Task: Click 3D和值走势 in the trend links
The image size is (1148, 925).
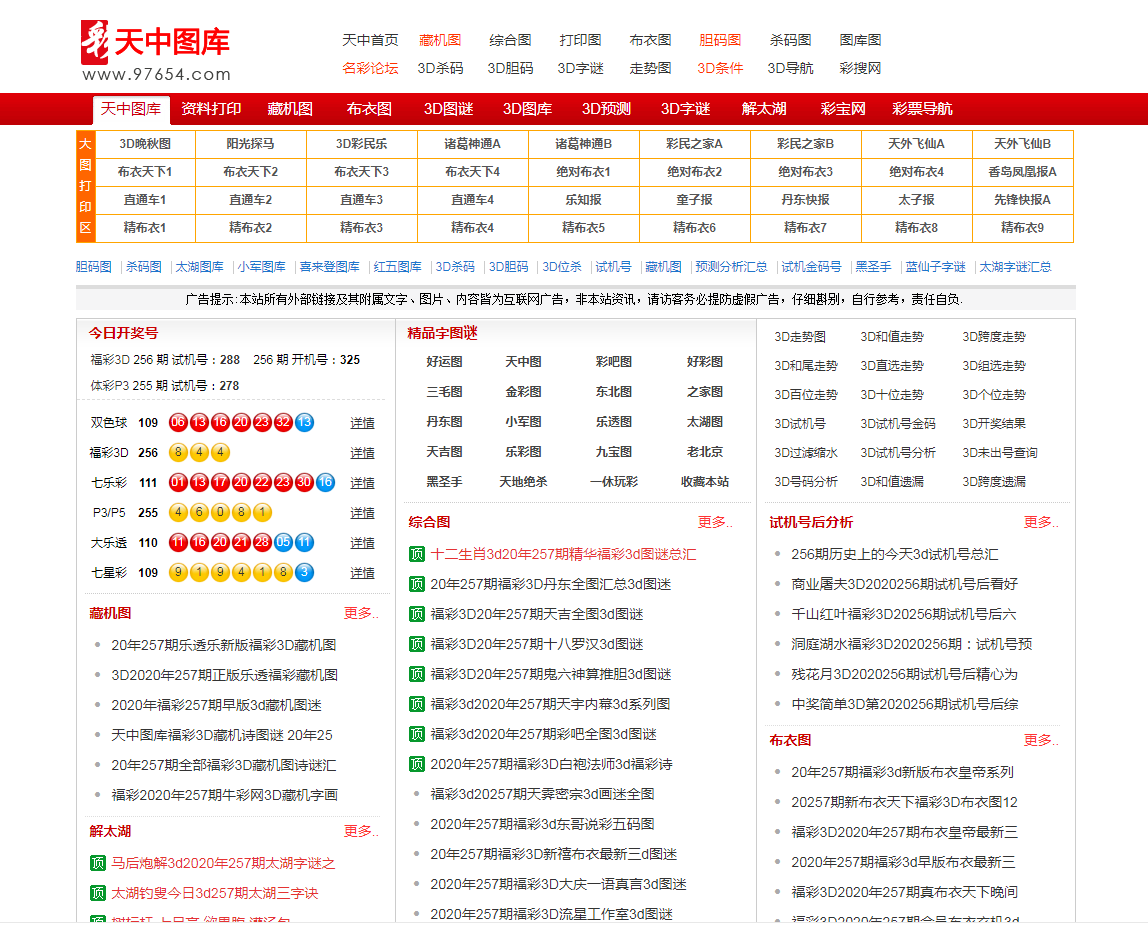Action: point(892,337)
